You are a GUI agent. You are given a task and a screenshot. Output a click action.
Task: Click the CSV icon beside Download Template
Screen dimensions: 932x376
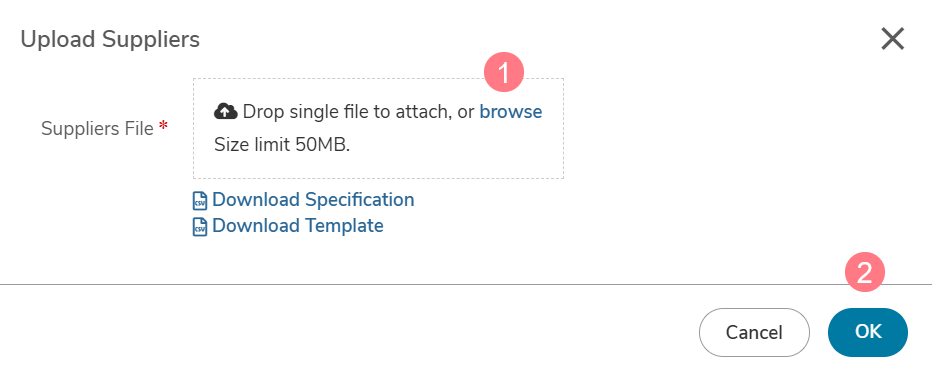[200, 227]
